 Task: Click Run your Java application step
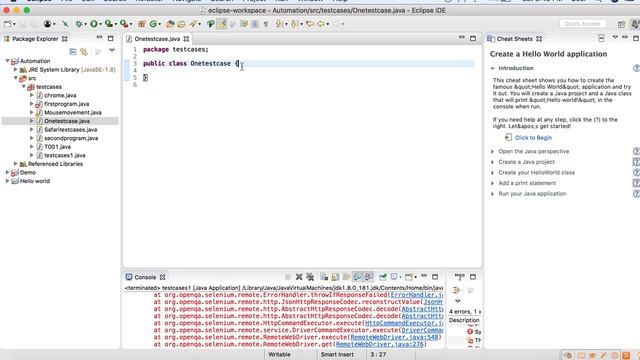[532, 194]
